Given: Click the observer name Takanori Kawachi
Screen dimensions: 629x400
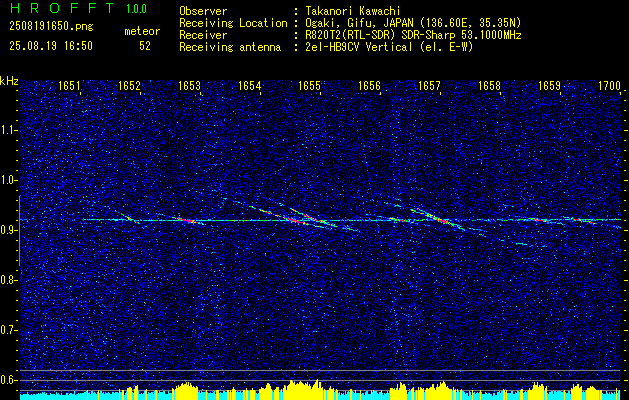Looking at the screenshot, I should pyautogui.click(x=352, y=11).
